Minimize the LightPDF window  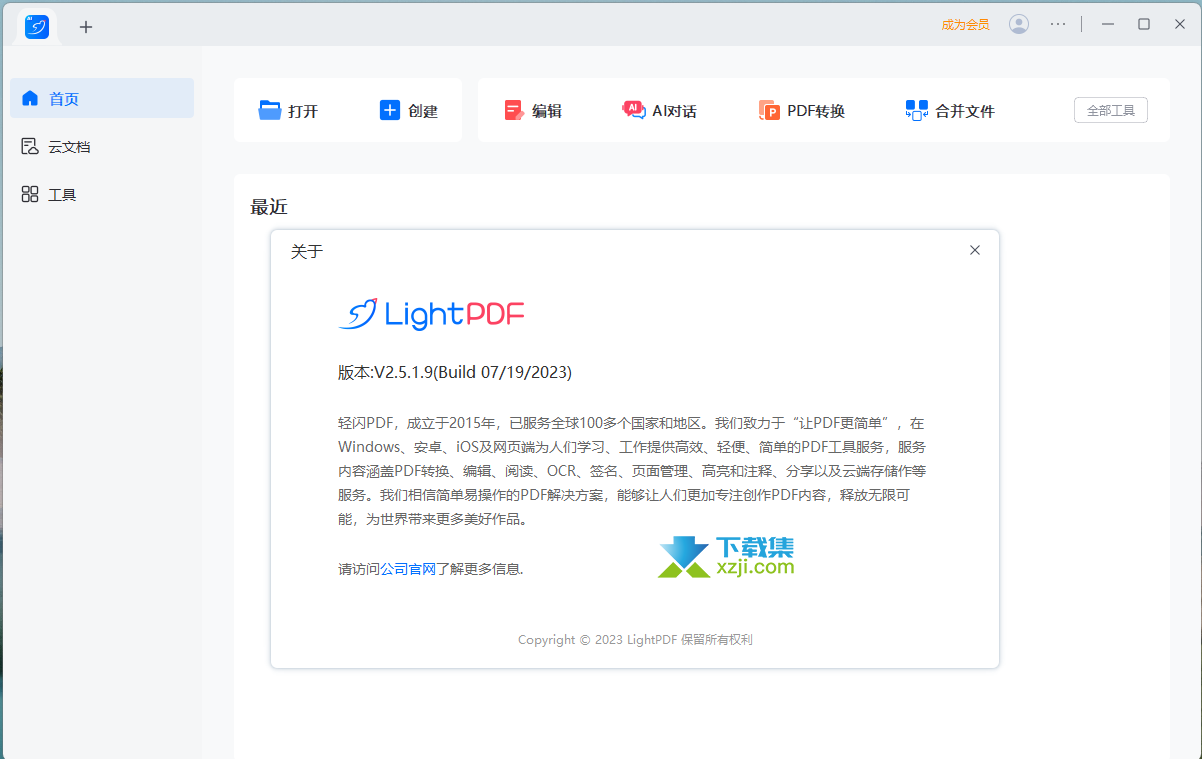(x=1108, y=24)
